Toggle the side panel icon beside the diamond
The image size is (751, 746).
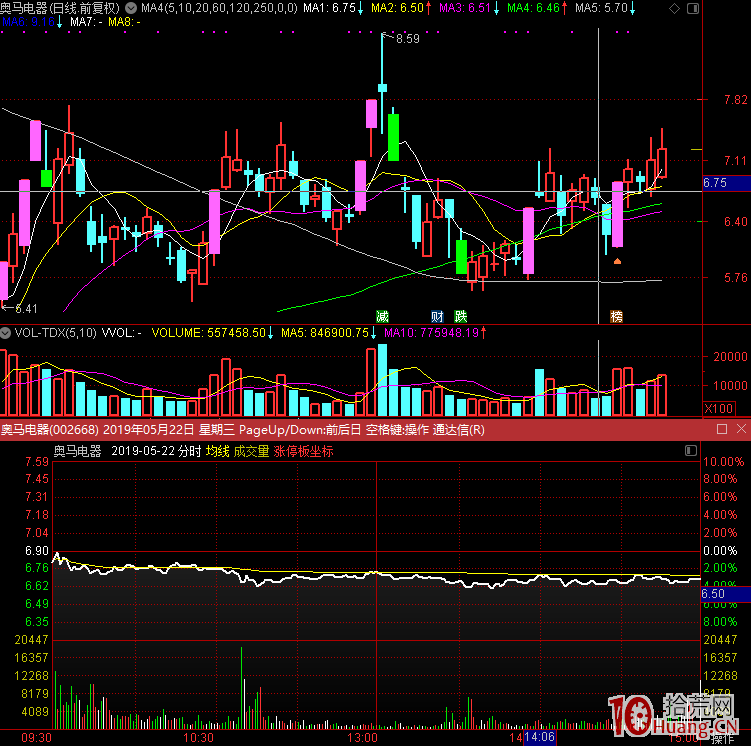pos(693,8)
